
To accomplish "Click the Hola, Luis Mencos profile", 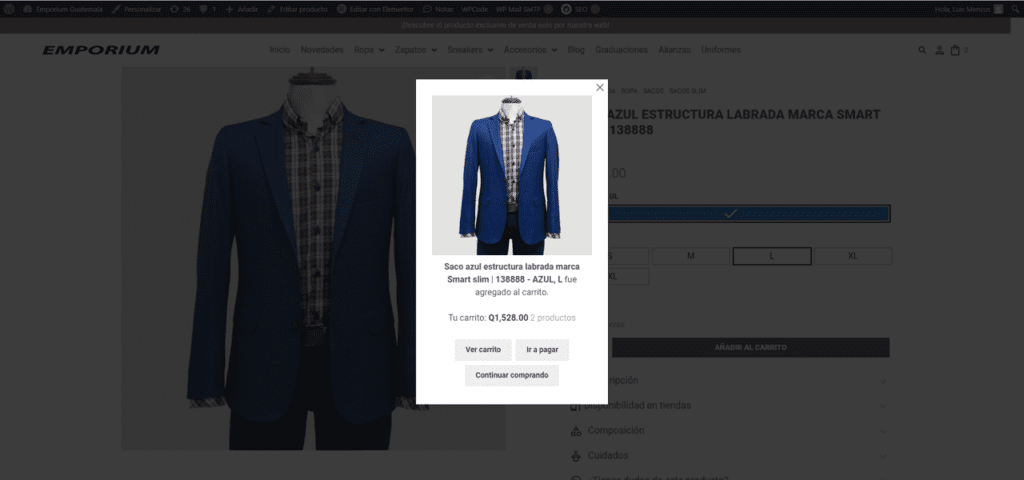I will click(969, 9).
